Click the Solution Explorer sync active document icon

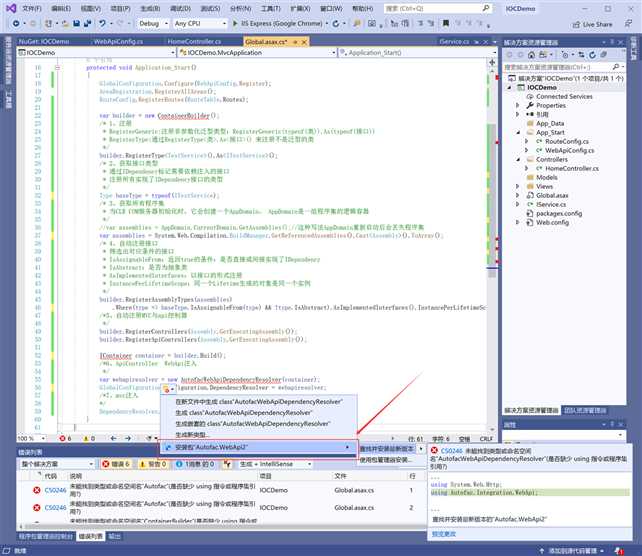click(581, 54)
